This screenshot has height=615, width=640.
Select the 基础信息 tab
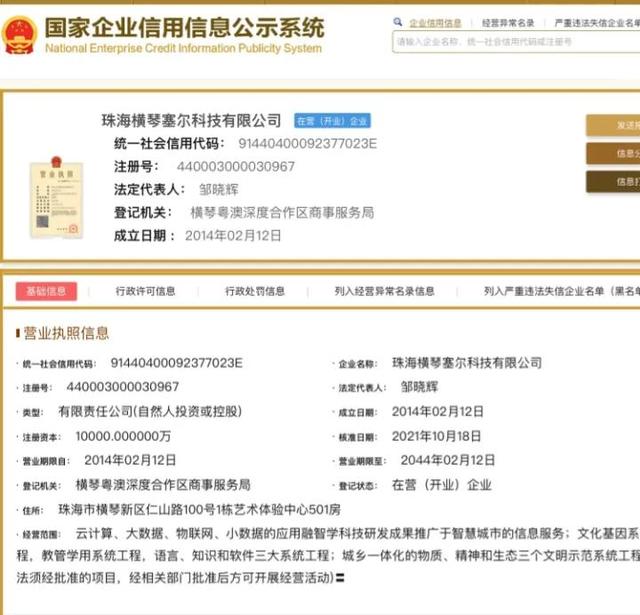[x=46, y=291]
